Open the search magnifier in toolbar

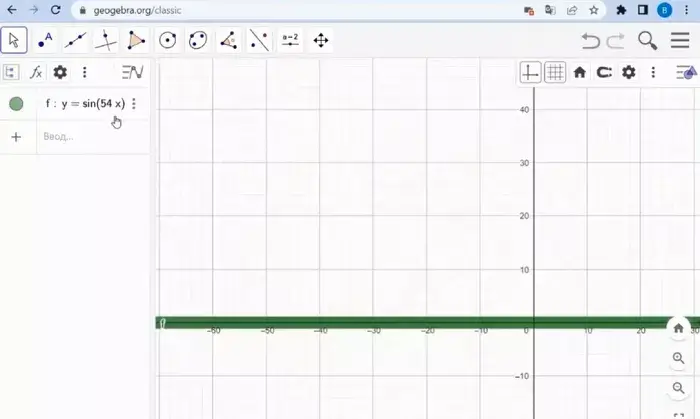[647, 41]
